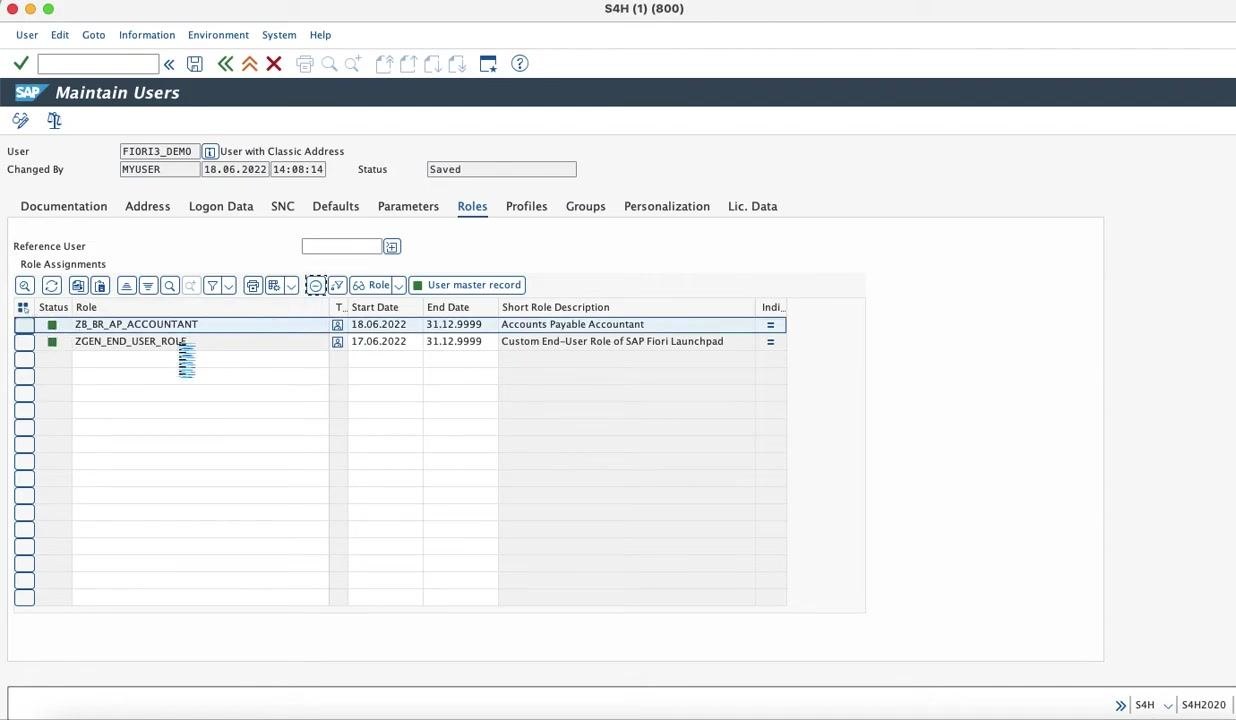Click the icon right of Delete Row
Screen dimensions: 1236x720
337,286
